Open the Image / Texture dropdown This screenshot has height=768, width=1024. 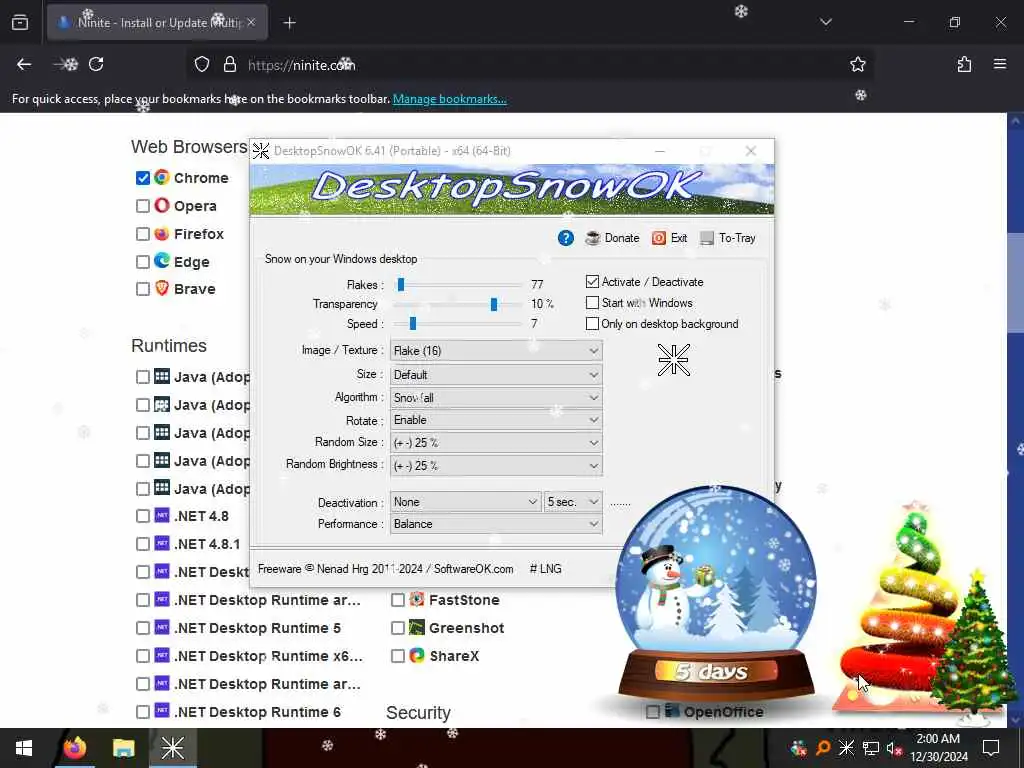tap(496, 351)
